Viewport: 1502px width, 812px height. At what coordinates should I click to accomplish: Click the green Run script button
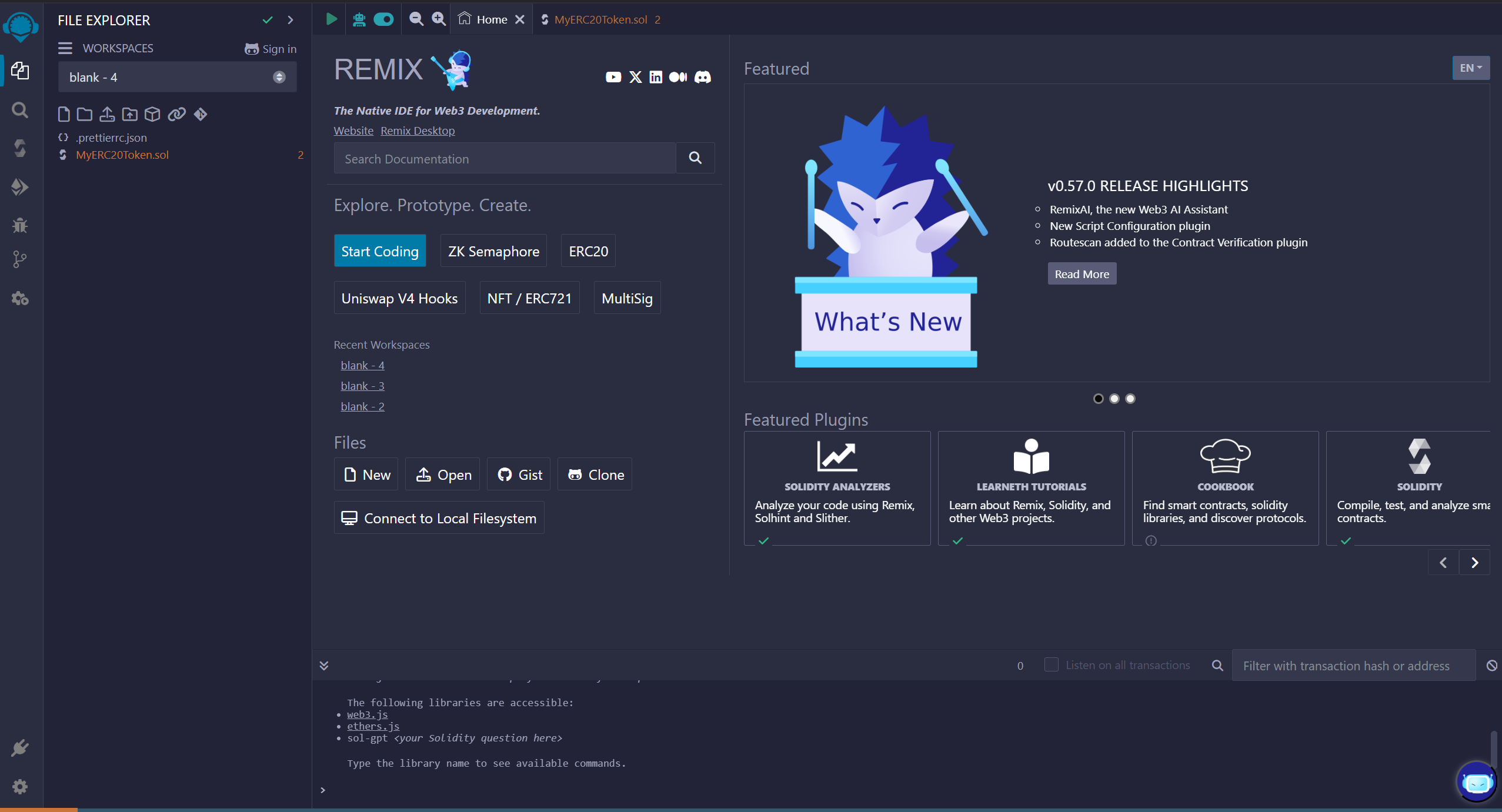(x=332, y=19)
